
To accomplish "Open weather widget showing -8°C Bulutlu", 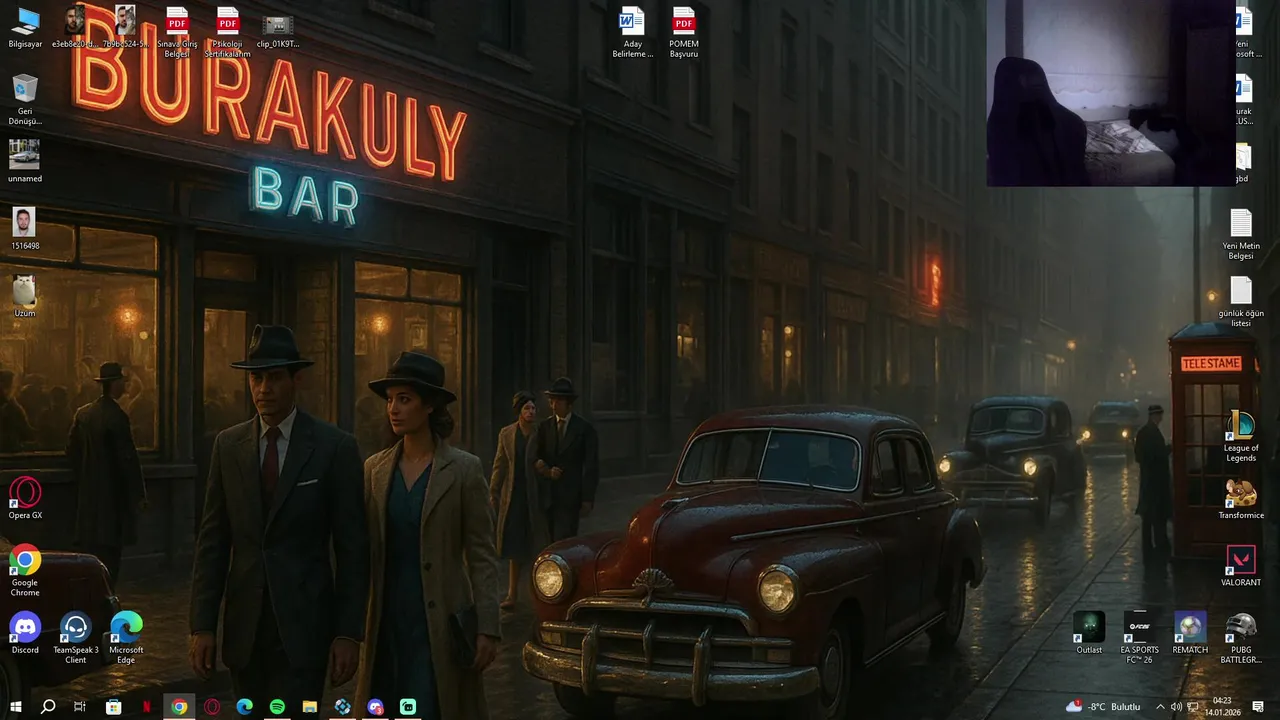I will pyautogui.click(x=1103, y=707).
